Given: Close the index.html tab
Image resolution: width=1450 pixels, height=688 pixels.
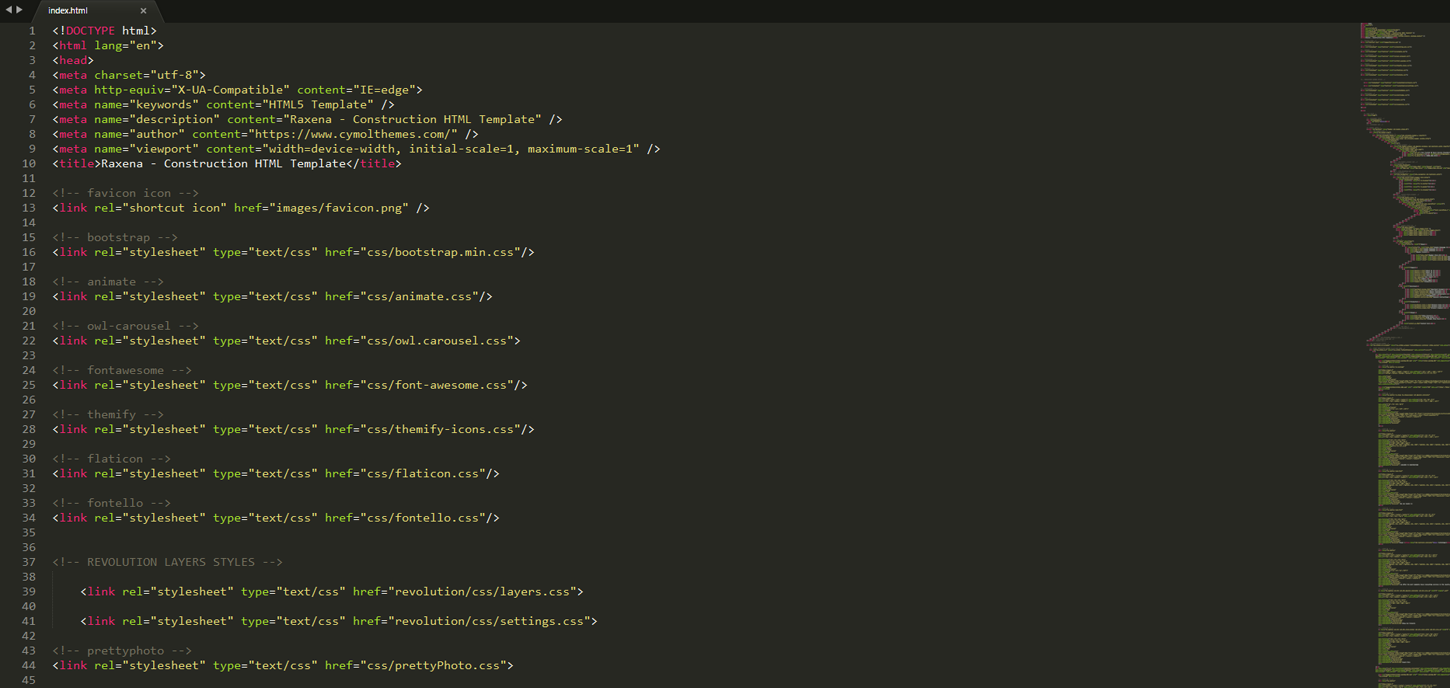Looking at the screenshot, I should [143, 11].
